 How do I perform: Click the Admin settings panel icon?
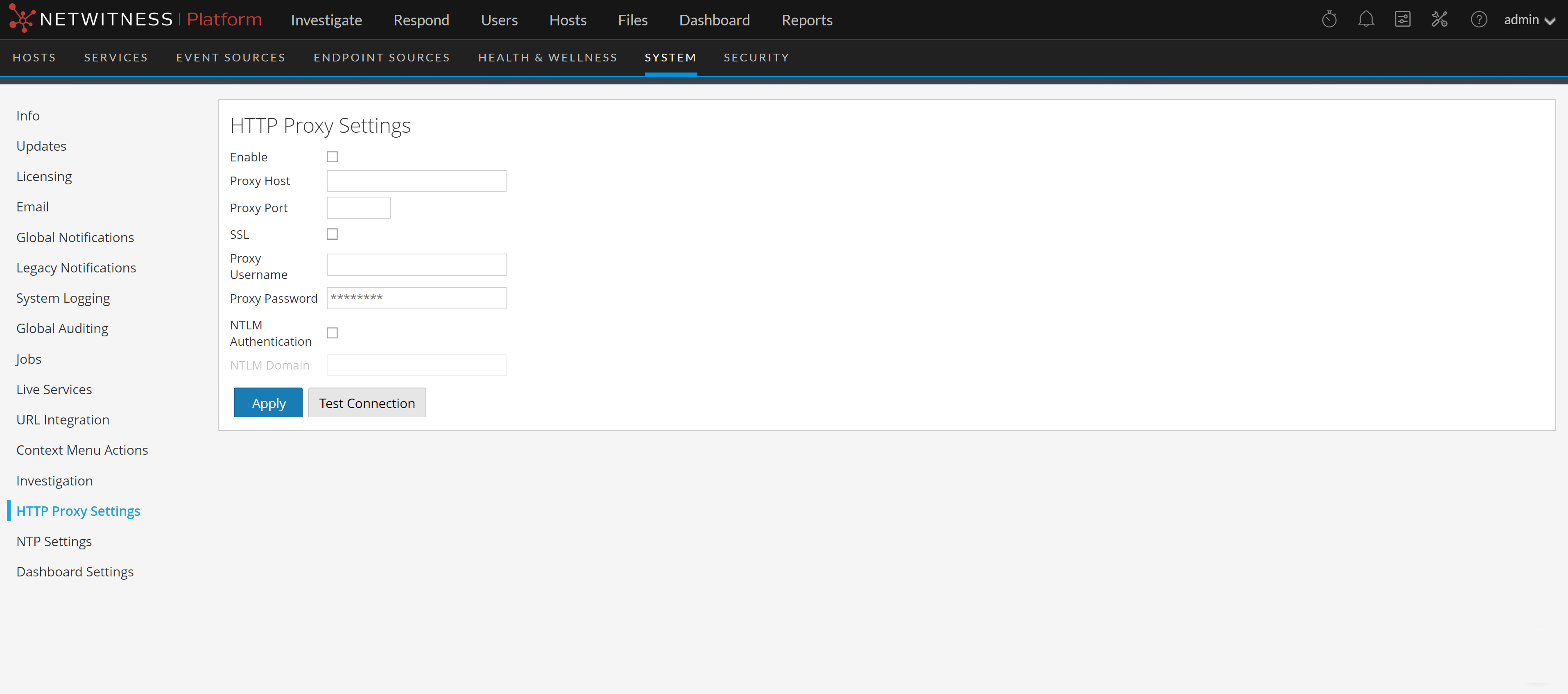coord(1403,20)
